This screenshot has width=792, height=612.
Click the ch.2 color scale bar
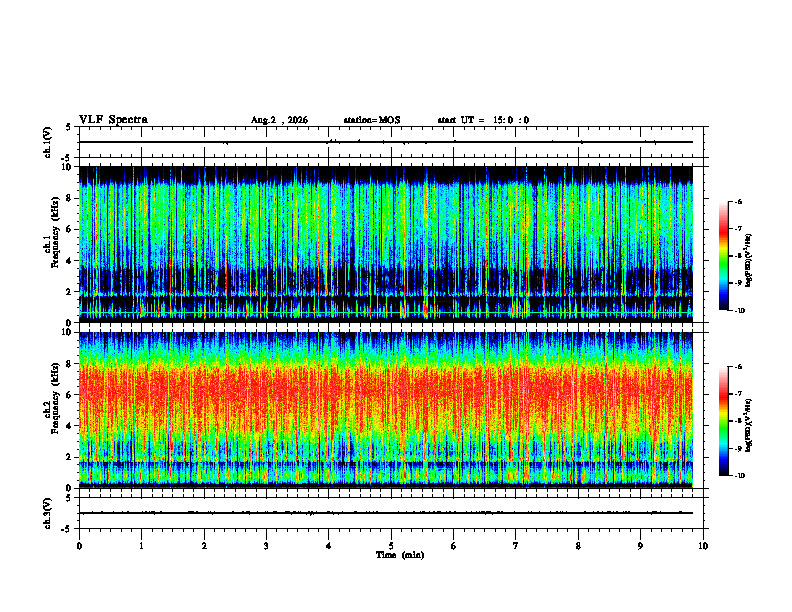(x=723, y=421)
